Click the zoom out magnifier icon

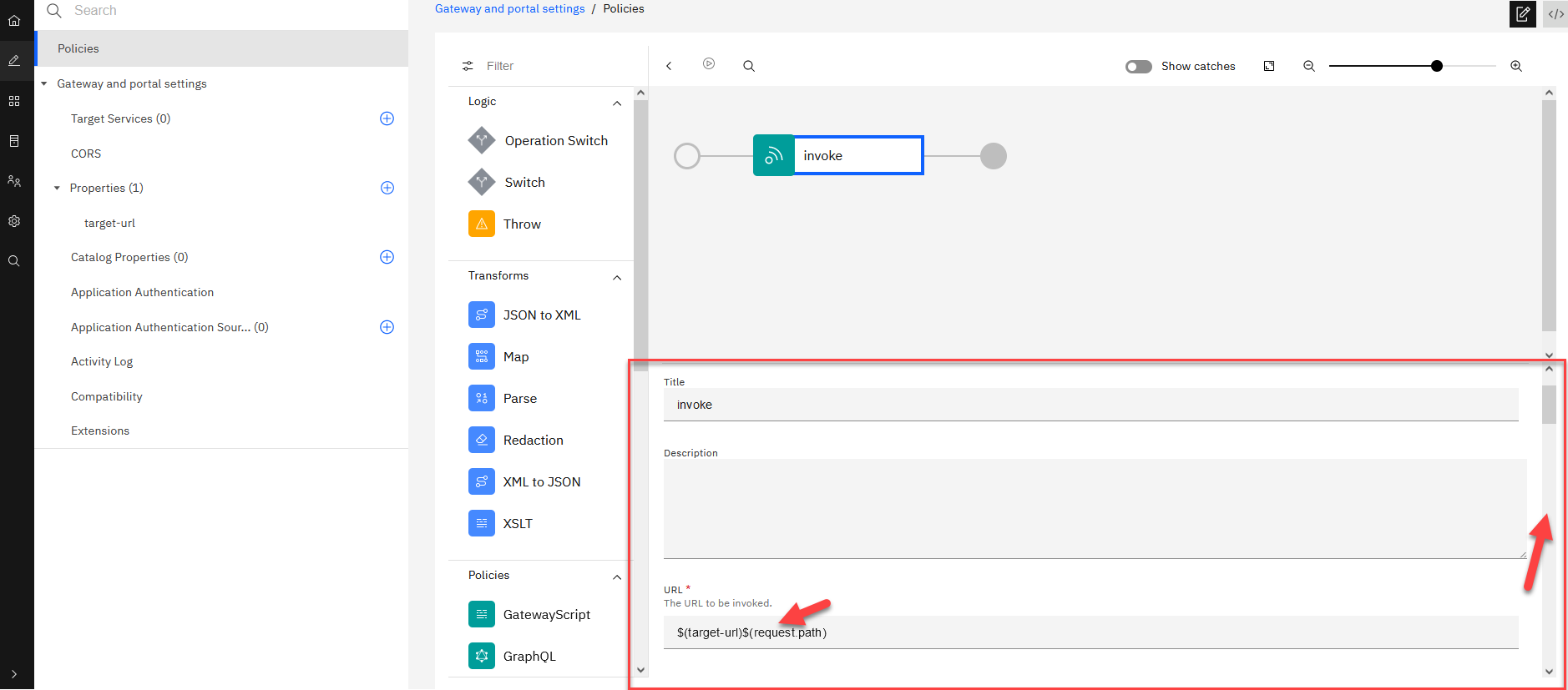[1309, 66]
